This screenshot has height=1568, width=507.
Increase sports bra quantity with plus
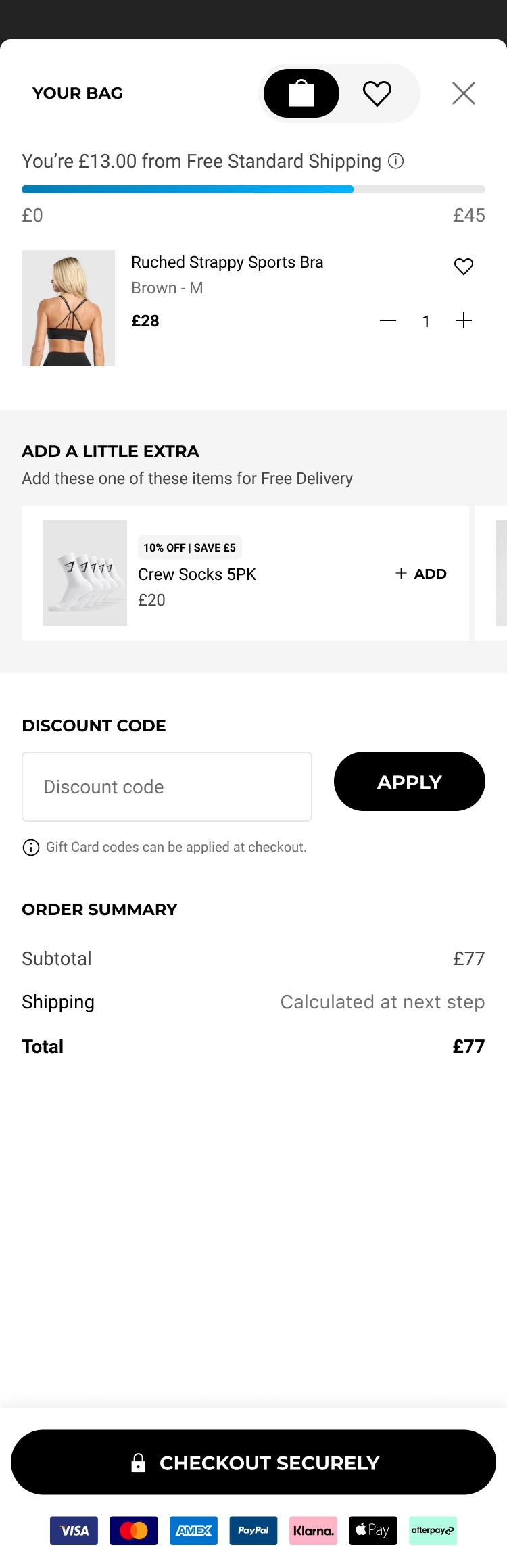(x=464, y=321)
